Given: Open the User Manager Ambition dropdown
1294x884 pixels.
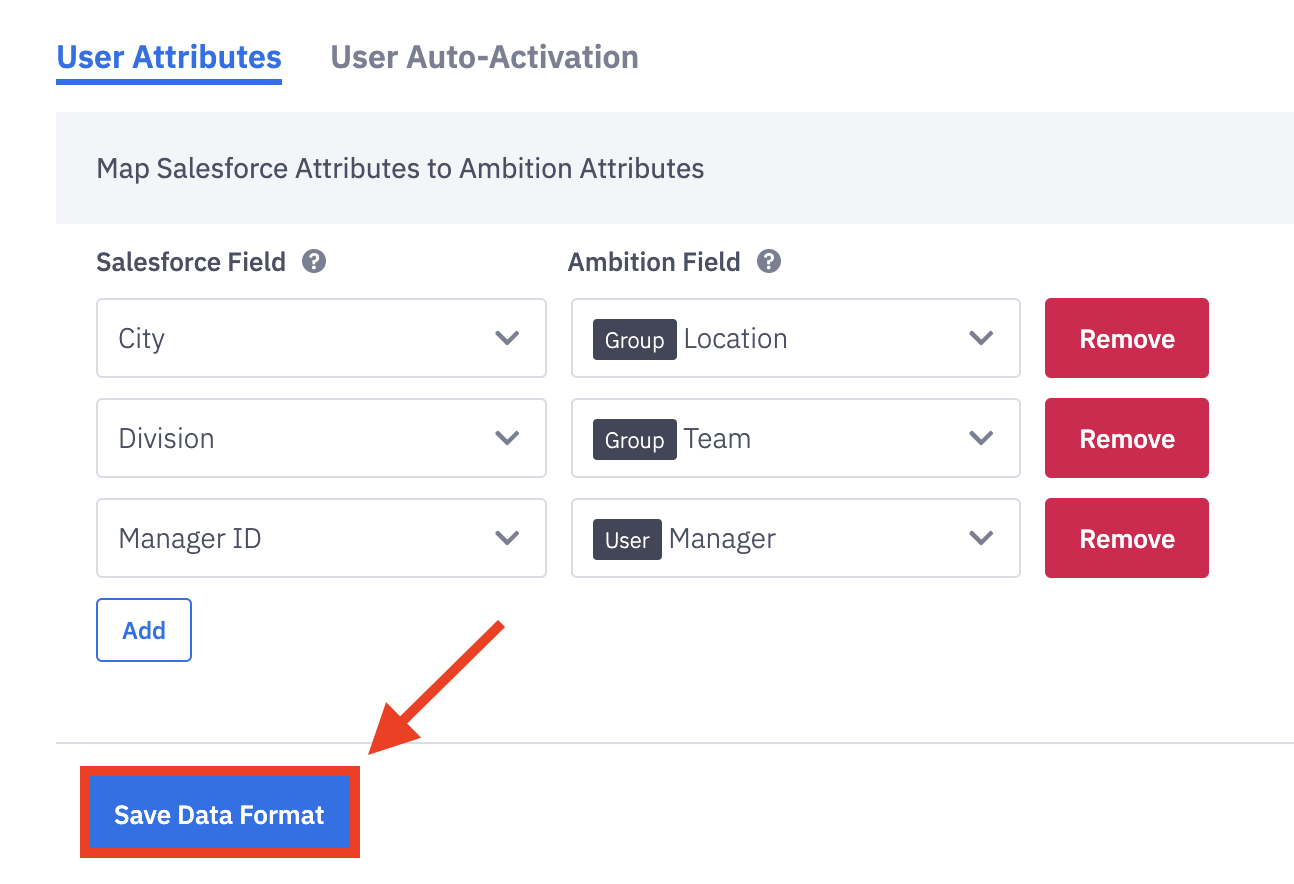Looking at the screenshot, I should click(x=795, y=538).
